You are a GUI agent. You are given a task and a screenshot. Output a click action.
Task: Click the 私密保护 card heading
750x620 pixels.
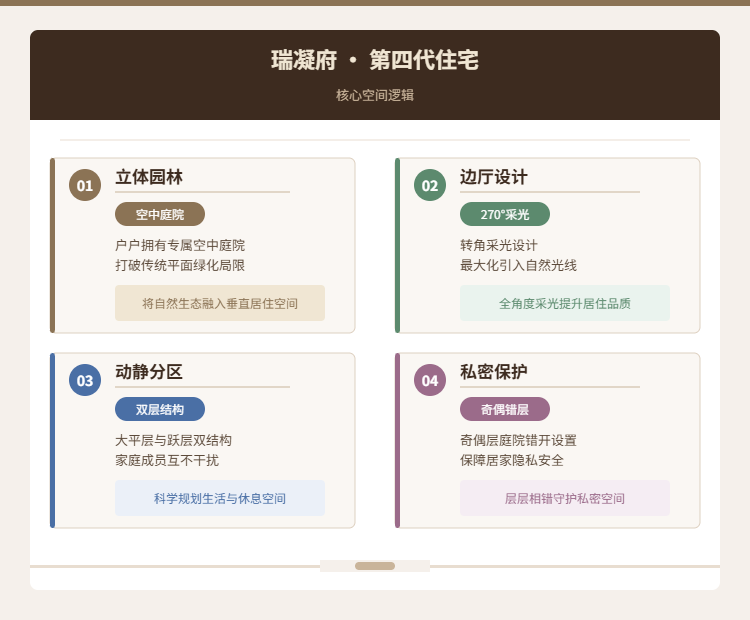click(x=494, y=372)
